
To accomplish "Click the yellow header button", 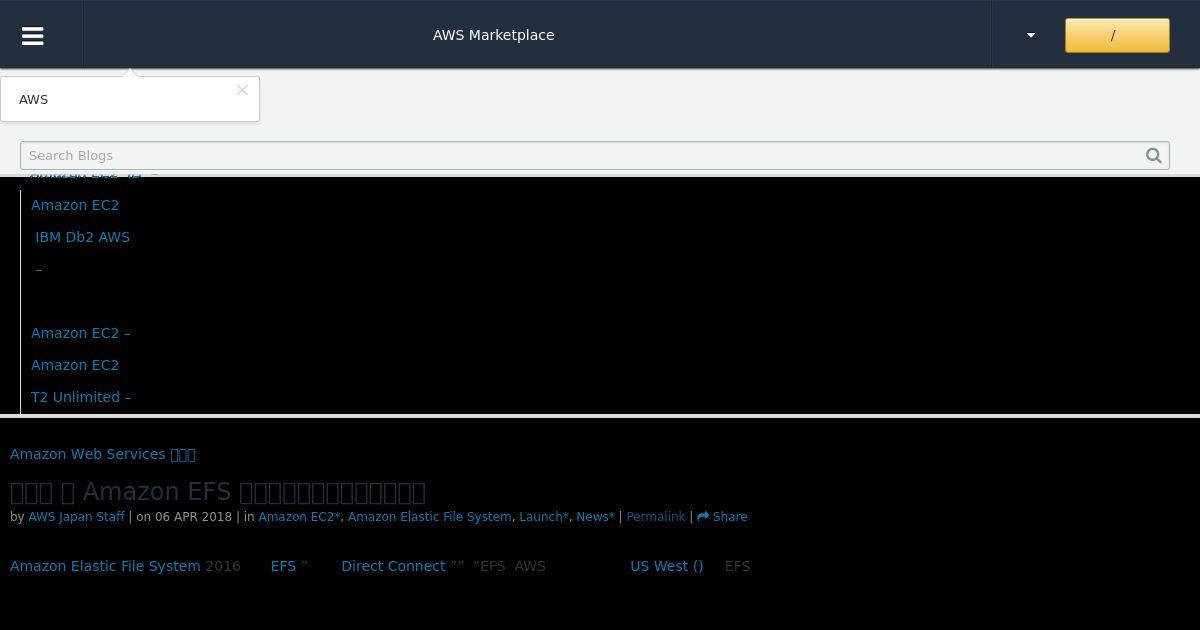I will tap(1117, 35).
